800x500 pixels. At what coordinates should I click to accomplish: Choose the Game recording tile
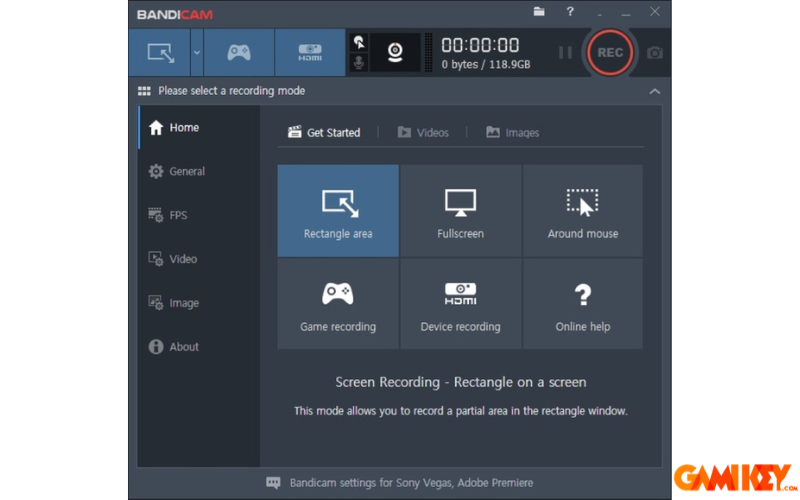pyautogui.click(x=338, y=304)
